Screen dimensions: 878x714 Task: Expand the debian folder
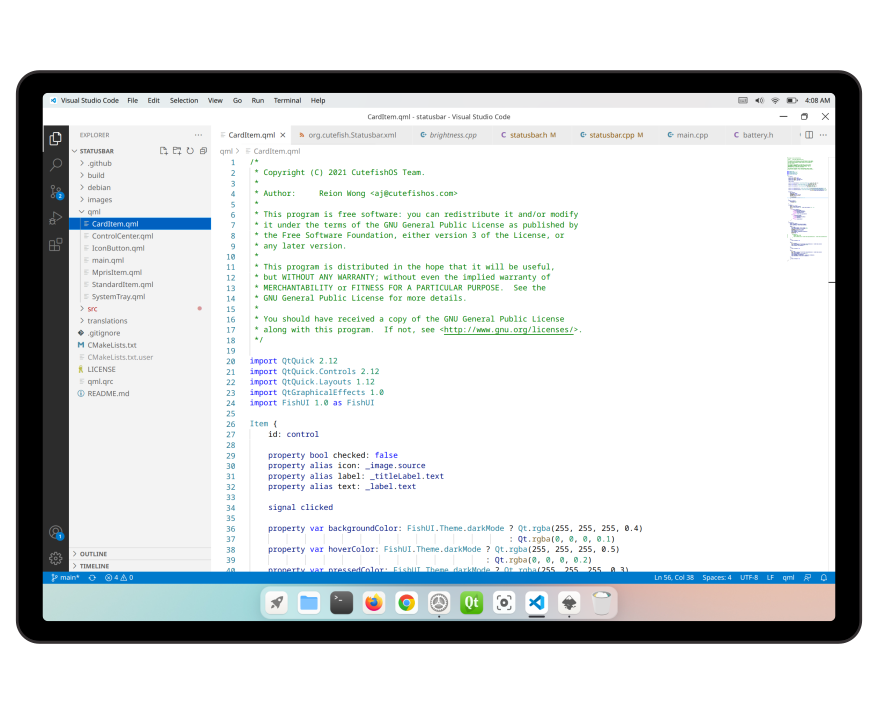pos(140,188)
